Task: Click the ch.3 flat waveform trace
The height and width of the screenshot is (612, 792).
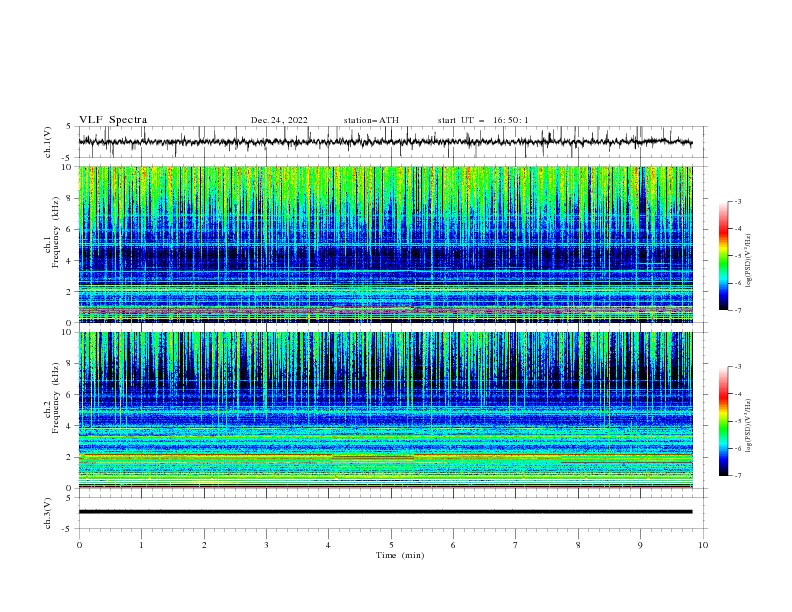Action: point(385,512)
